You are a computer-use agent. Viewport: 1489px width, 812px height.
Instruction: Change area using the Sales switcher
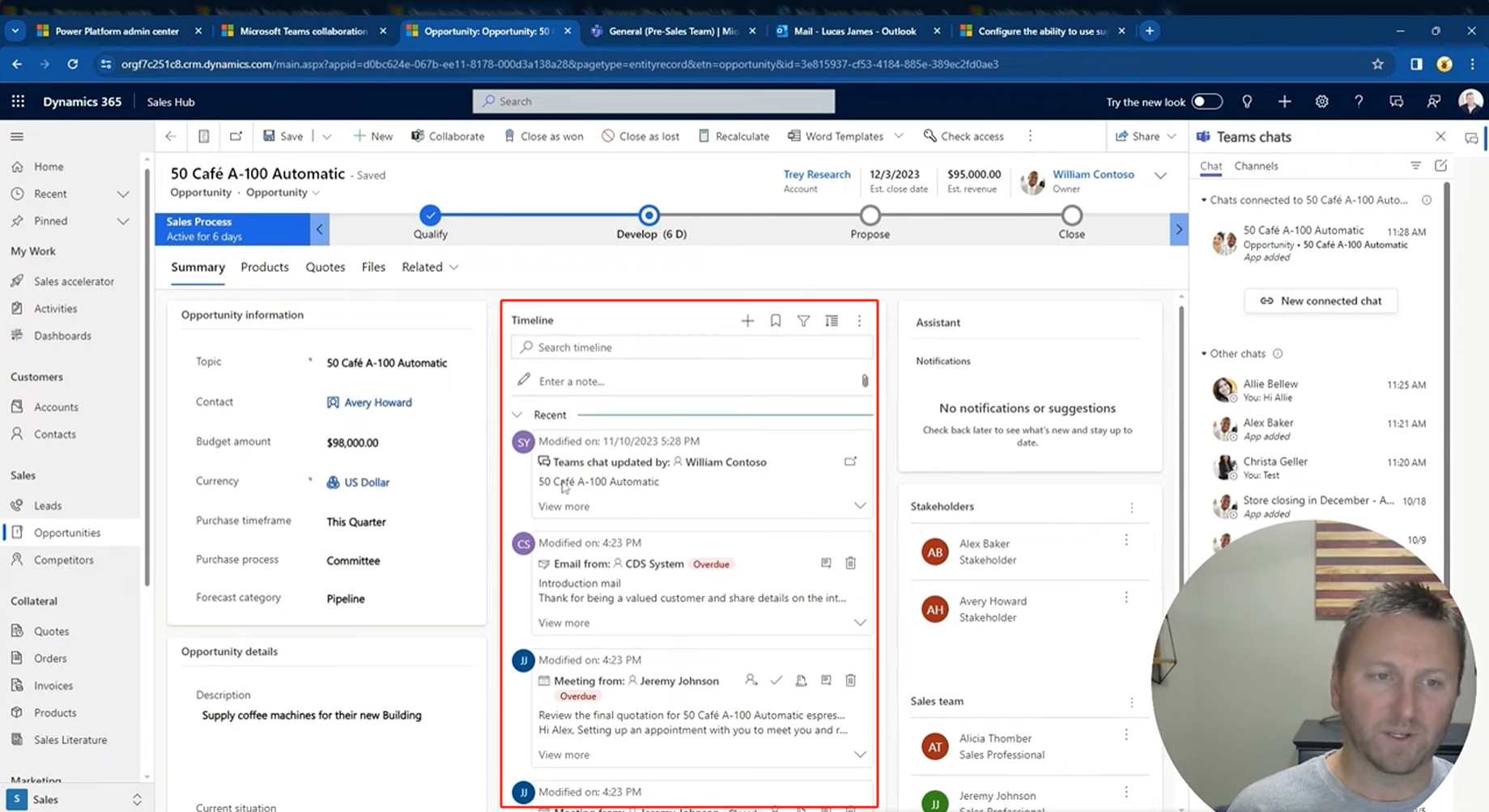click(74, 799)
